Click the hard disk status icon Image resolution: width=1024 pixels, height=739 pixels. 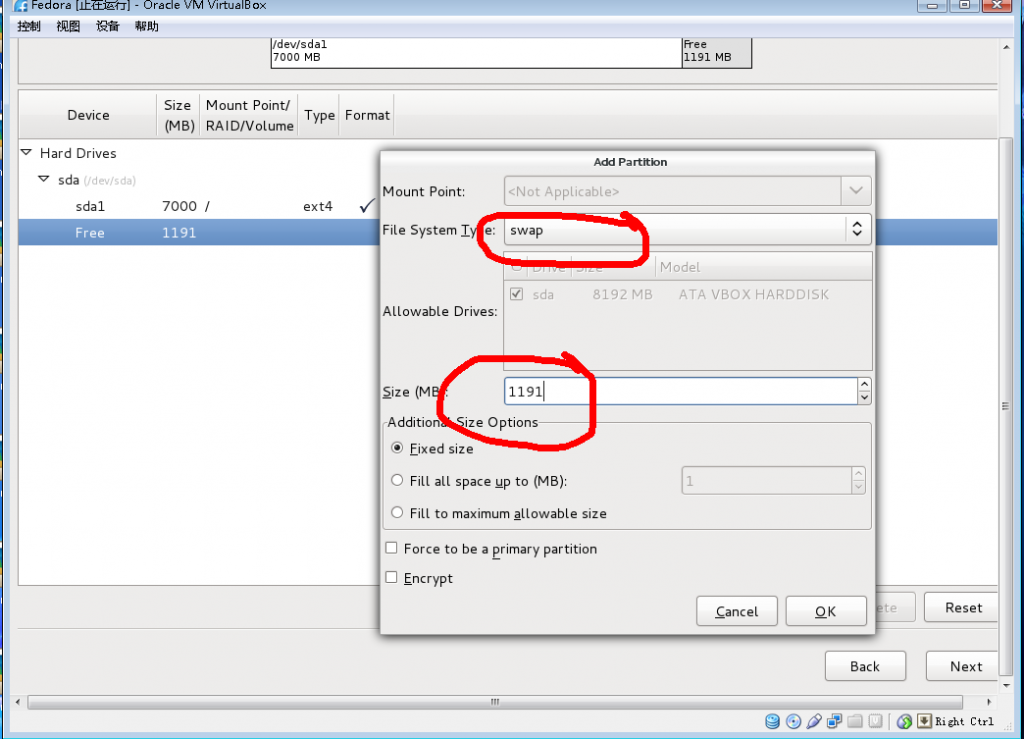[x=772, y=721]
